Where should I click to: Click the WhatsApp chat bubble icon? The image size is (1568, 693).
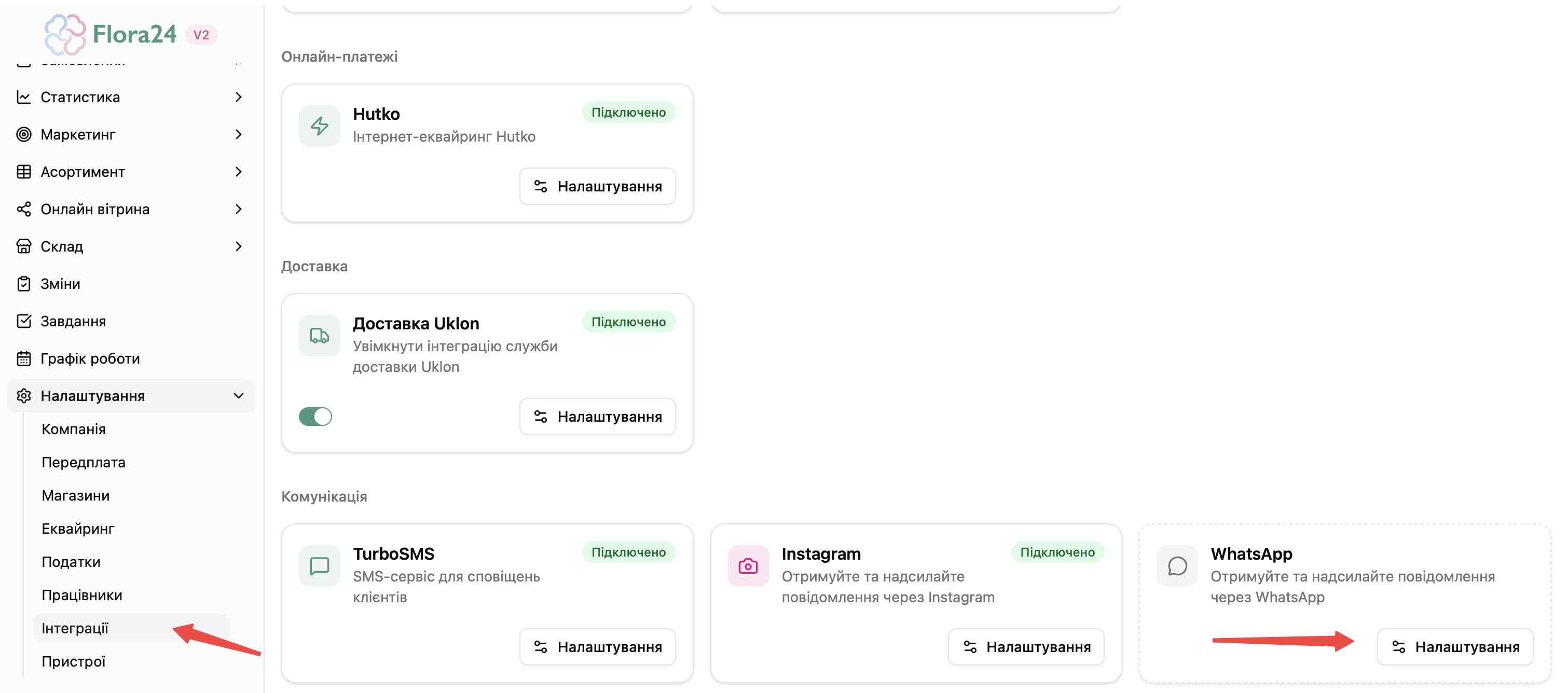(1177, 566)
